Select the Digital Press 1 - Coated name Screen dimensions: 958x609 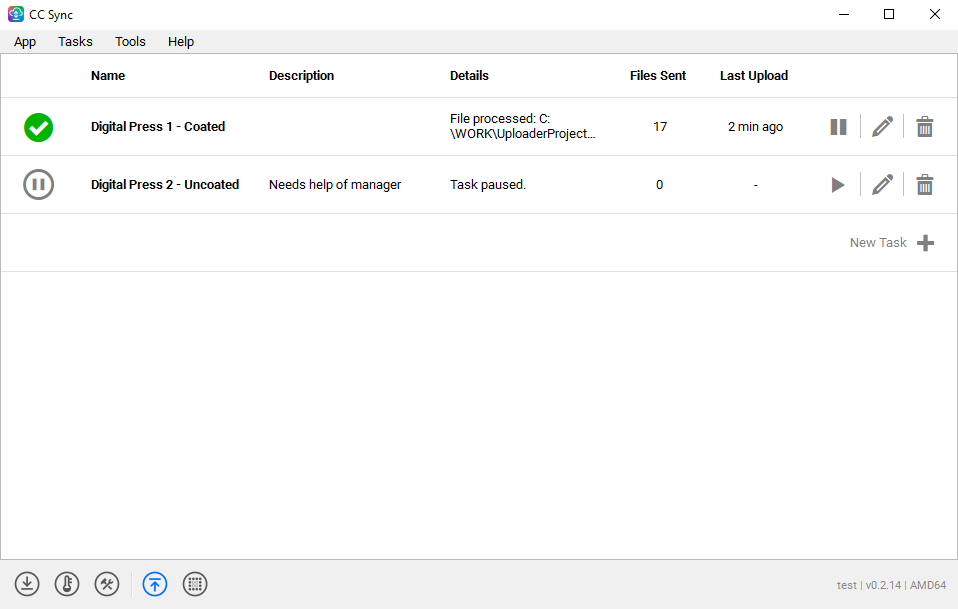pos(158,126)
